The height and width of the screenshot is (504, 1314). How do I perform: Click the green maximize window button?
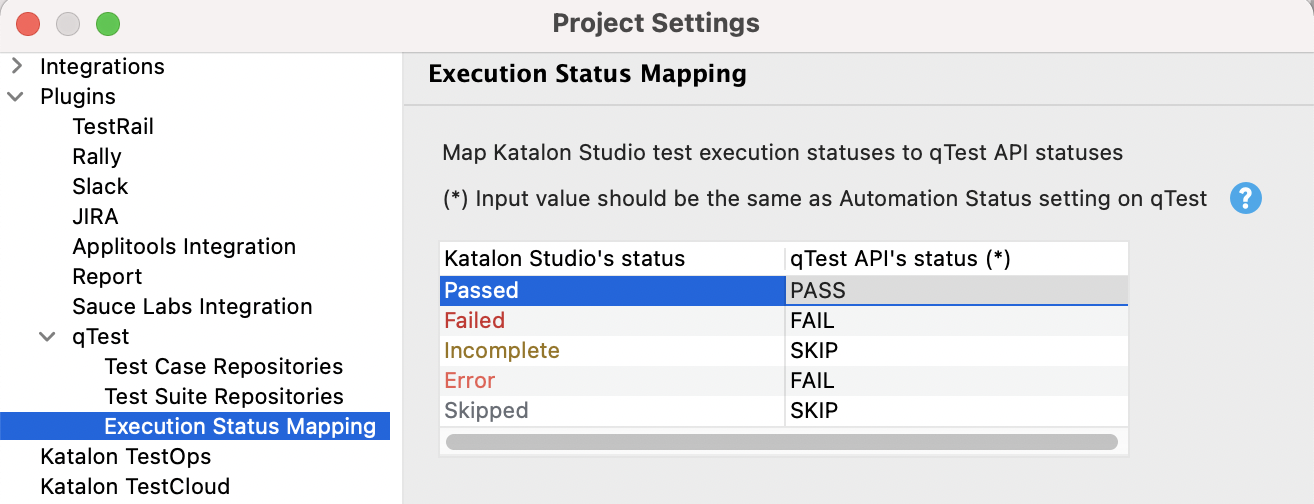pos(107,23)
